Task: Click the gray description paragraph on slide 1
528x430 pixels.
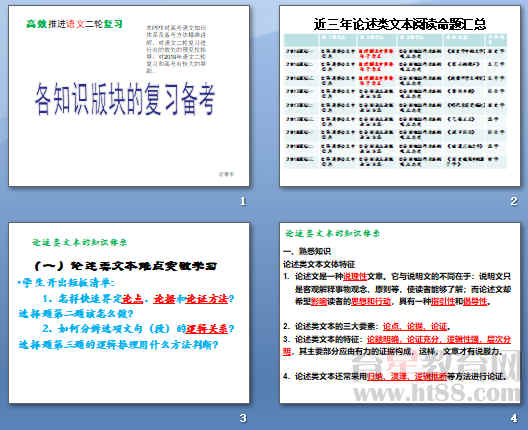Action: click(176, 49)
